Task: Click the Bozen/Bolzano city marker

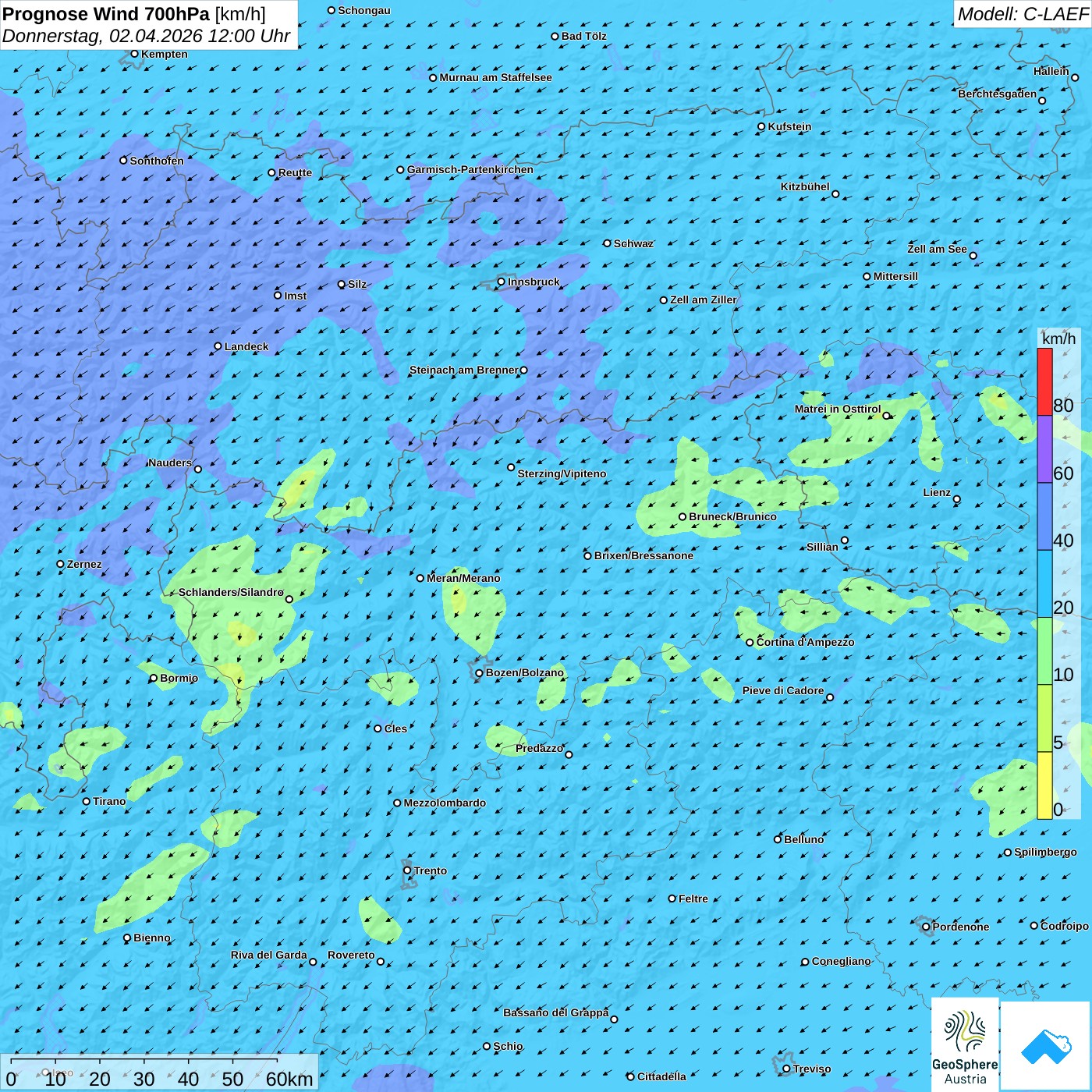Action: click(x=479, y=673)
